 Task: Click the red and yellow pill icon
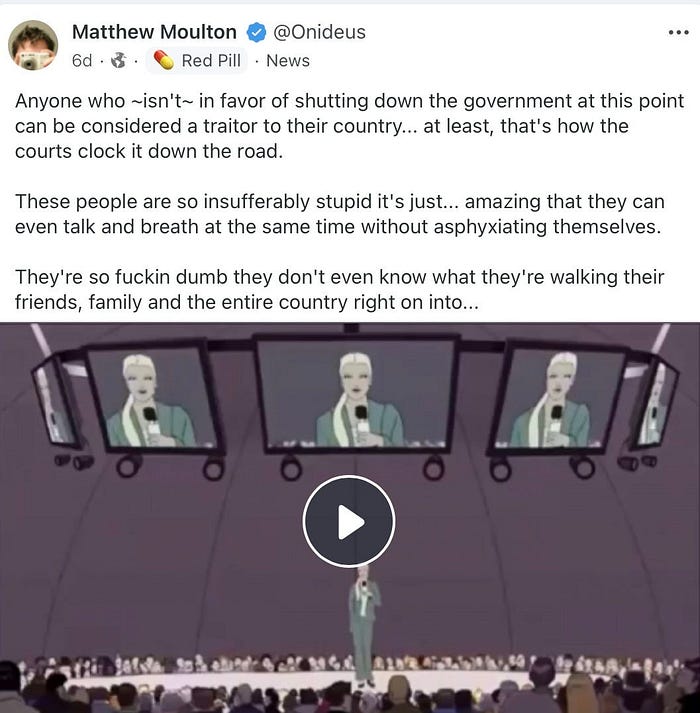164,60
